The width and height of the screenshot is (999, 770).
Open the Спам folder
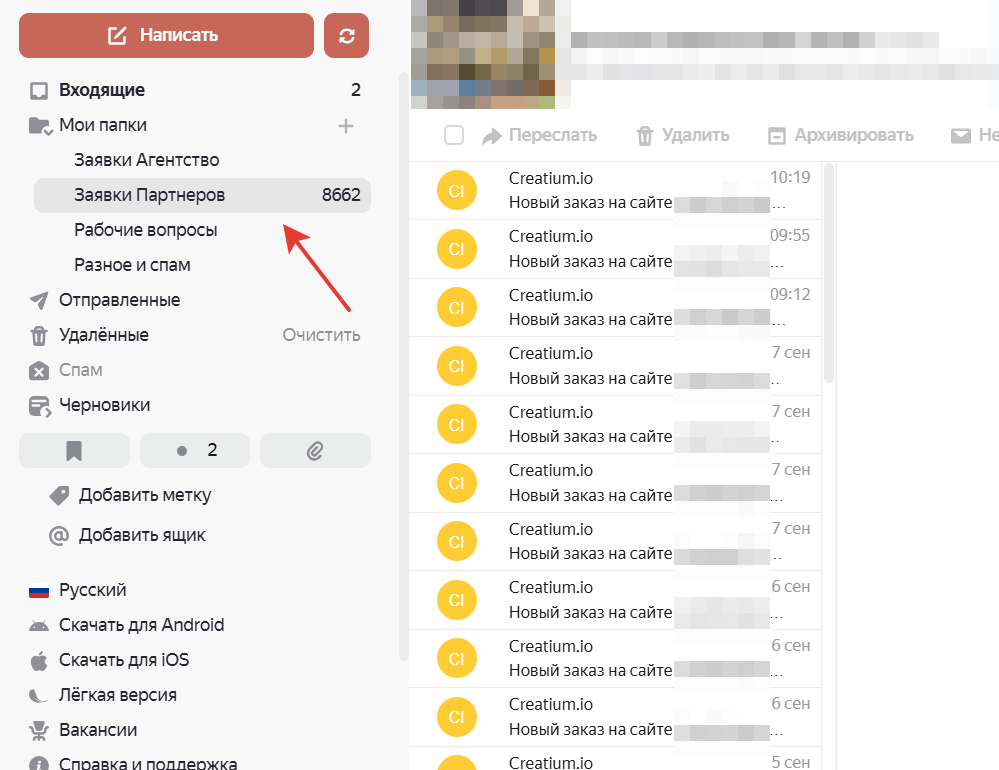80,370
